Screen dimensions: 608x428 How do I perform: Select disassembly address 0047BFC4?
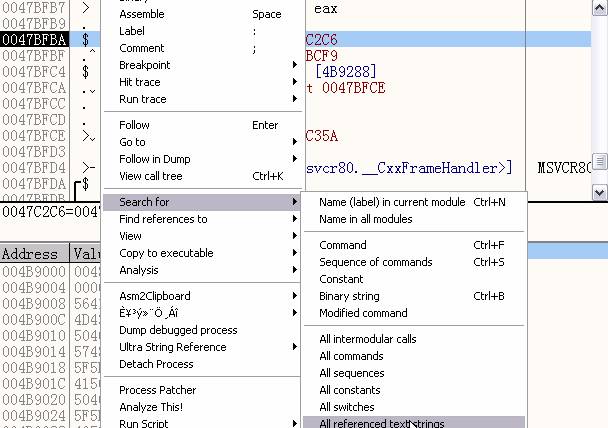pyautogui.click(x=34, y=72)
